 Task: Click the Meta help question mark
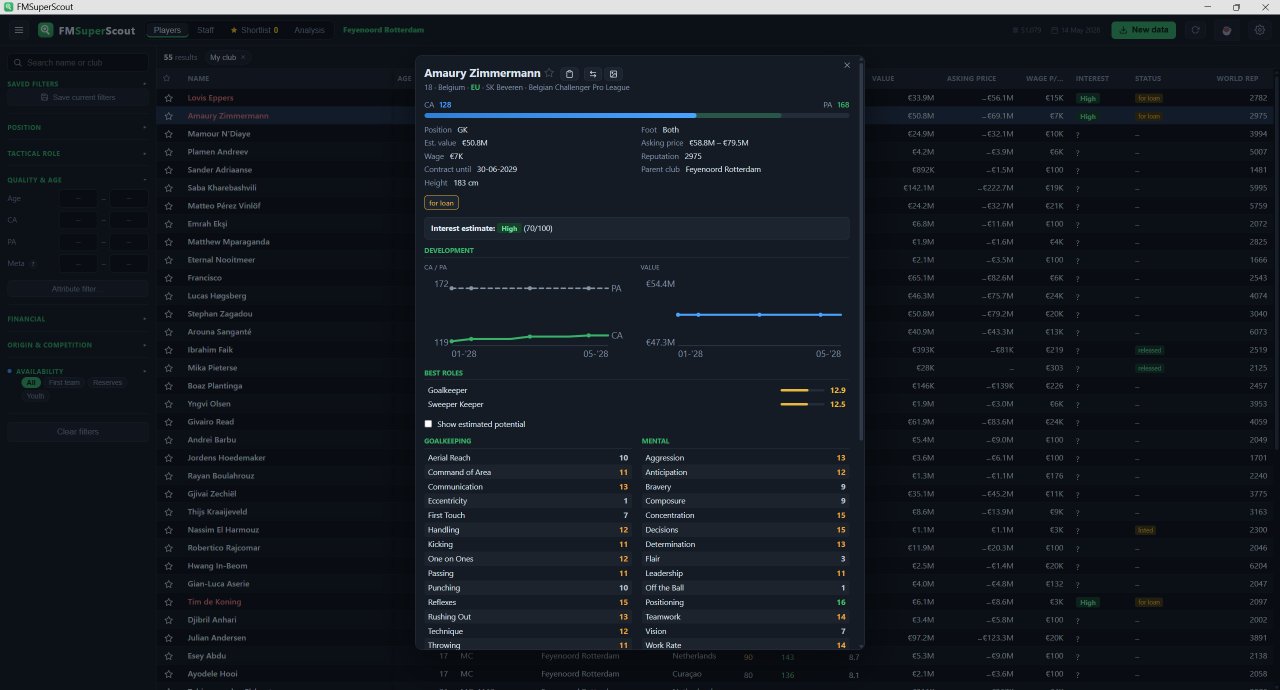coord(34,264)
